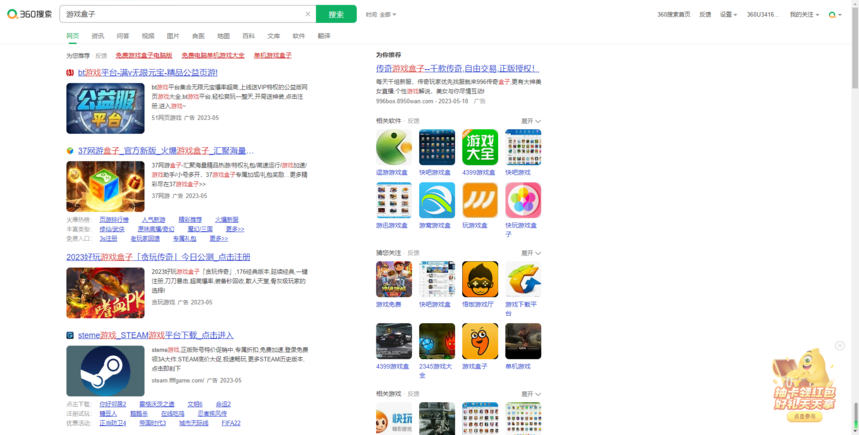Click the Steam logo thumbnail
The height and width of the screenshot is (435, 859).
click(105, 371)
